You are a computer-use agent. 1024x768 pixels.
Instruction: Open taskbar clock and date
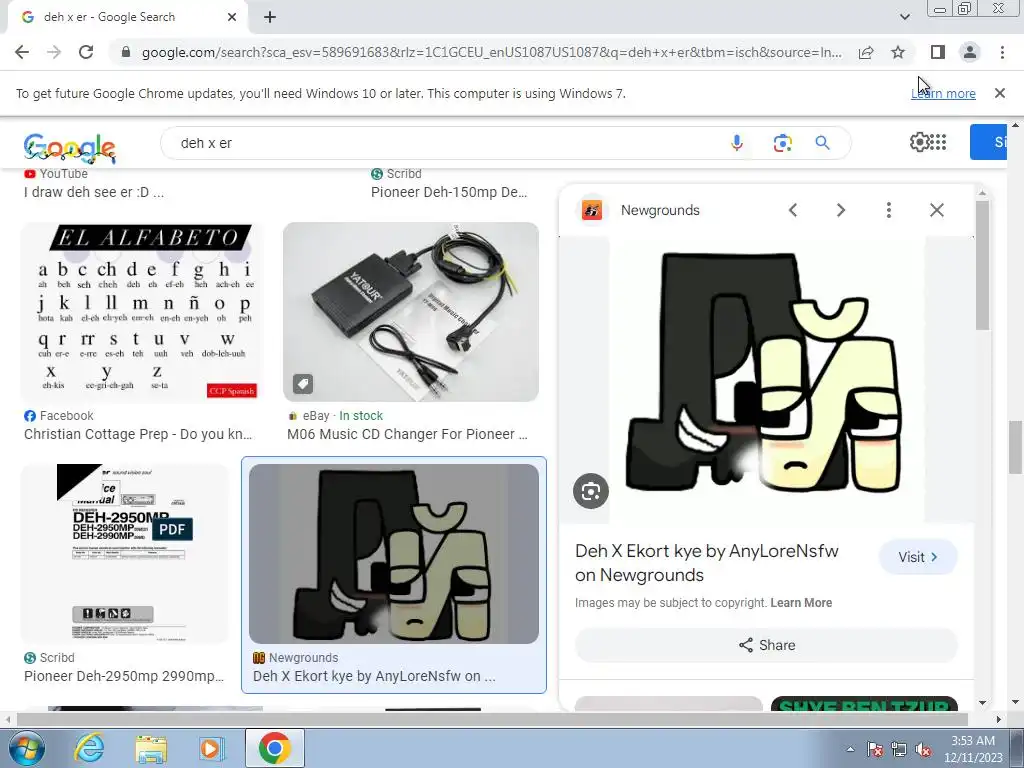(972, 749)
